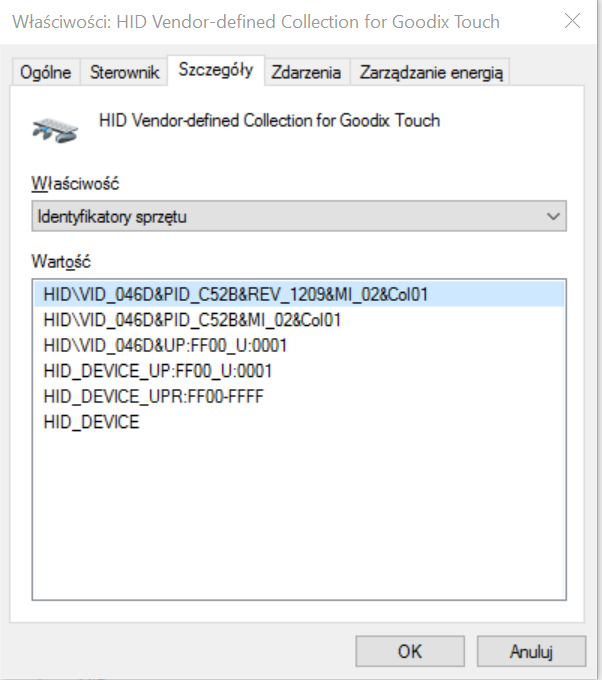Confirm with the OK button
The image size is (602, 680).
pyautogui.click(x=410, y=651)
